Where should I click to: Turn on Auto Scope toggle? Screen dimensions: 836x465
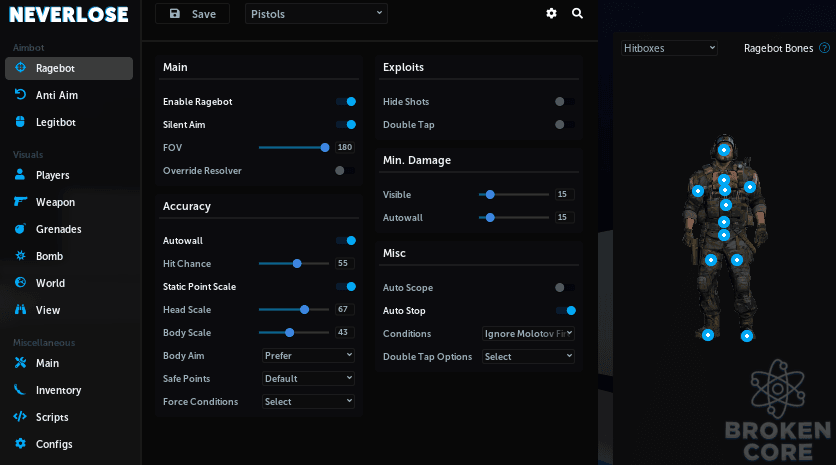click(565, 287)
